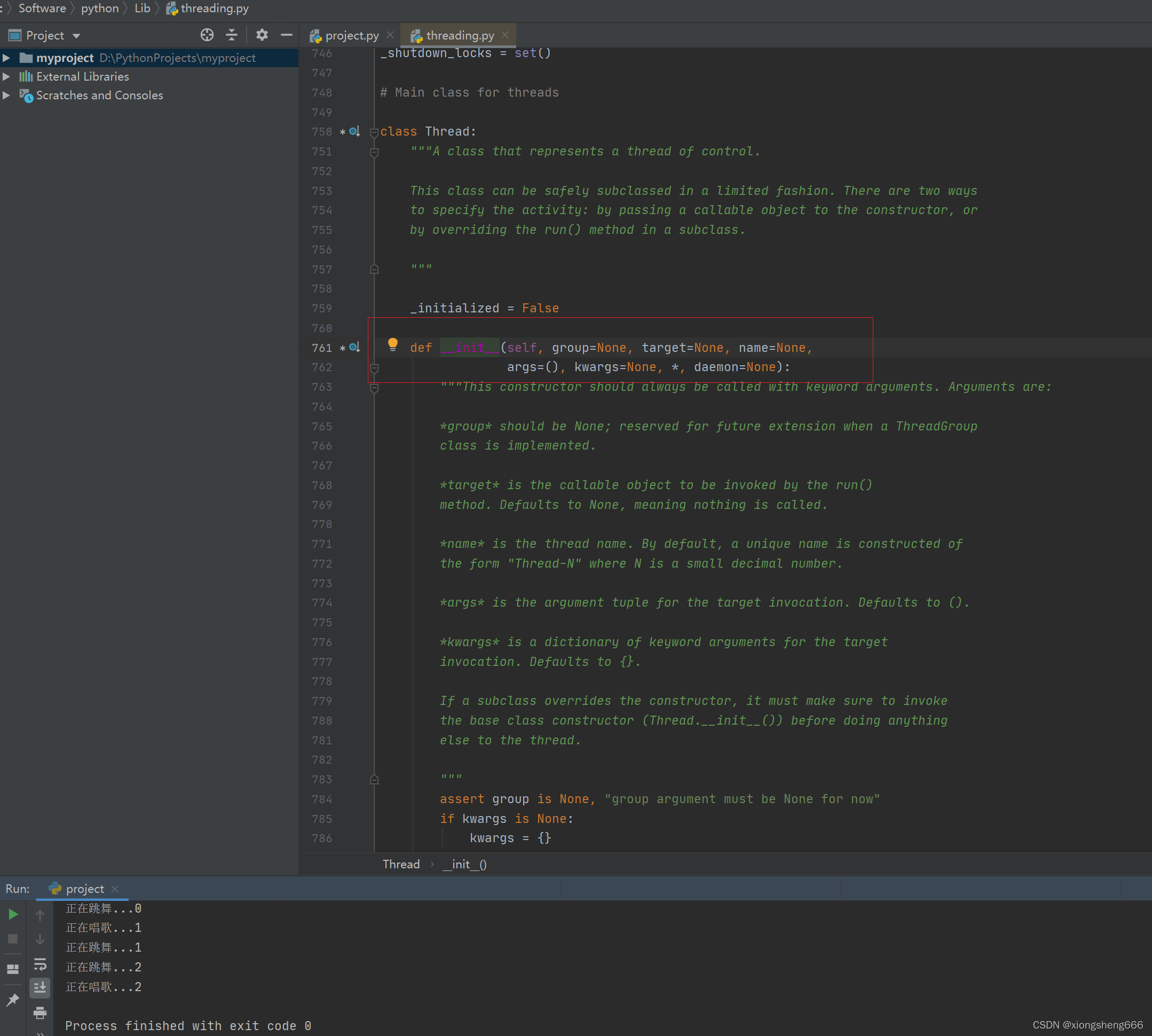Image resolution: width=1152 pixels, height=1036 pixels.
Task: Toggle scroll to end of output
Action: point(40,987)
